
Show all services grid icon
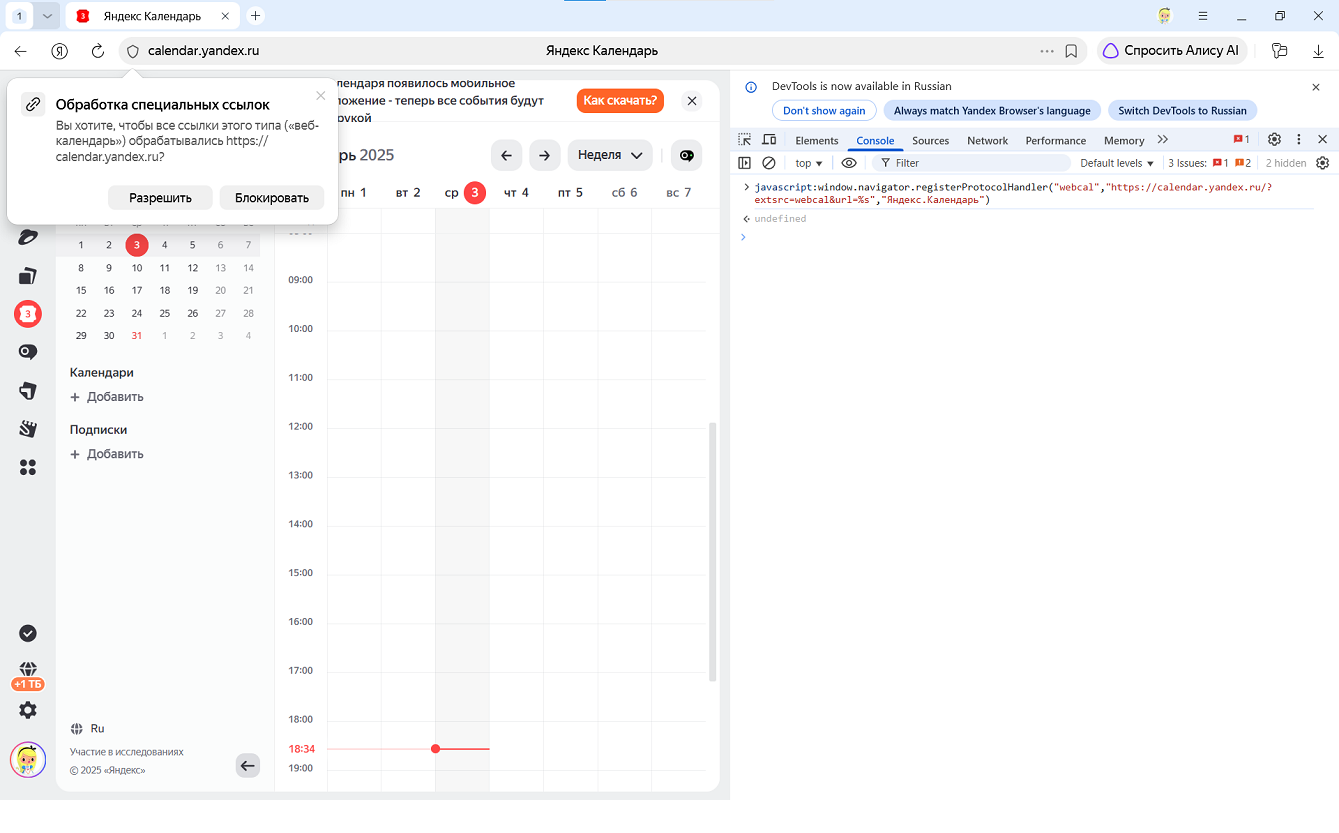tap(28, 467)
